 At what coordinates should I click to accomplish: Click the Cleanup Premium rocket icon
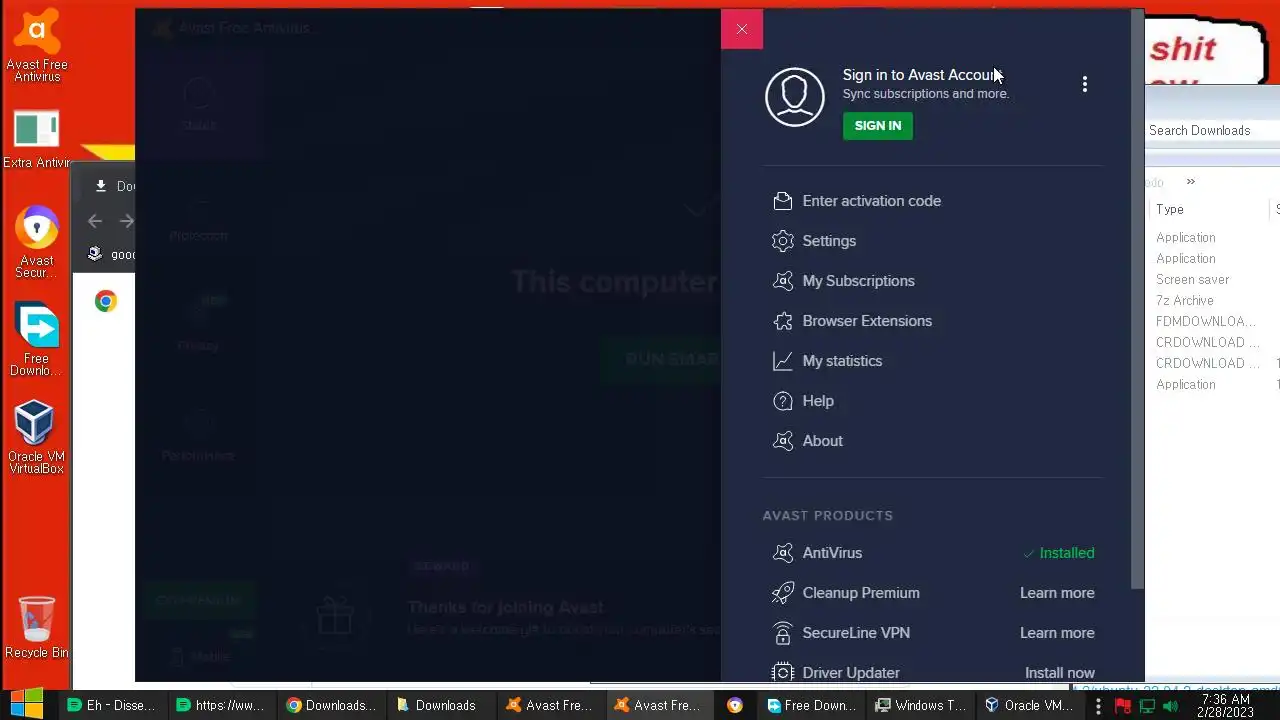[783, 593]
